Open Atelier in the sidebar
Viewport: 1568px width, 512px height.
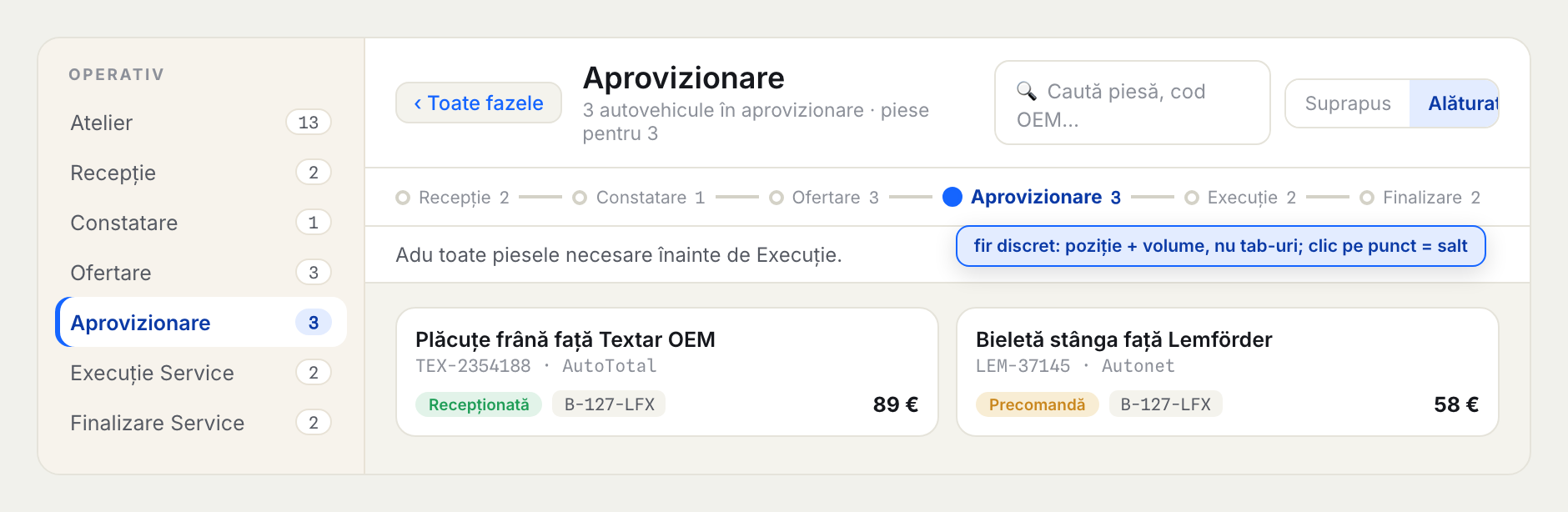click(201, 123)
